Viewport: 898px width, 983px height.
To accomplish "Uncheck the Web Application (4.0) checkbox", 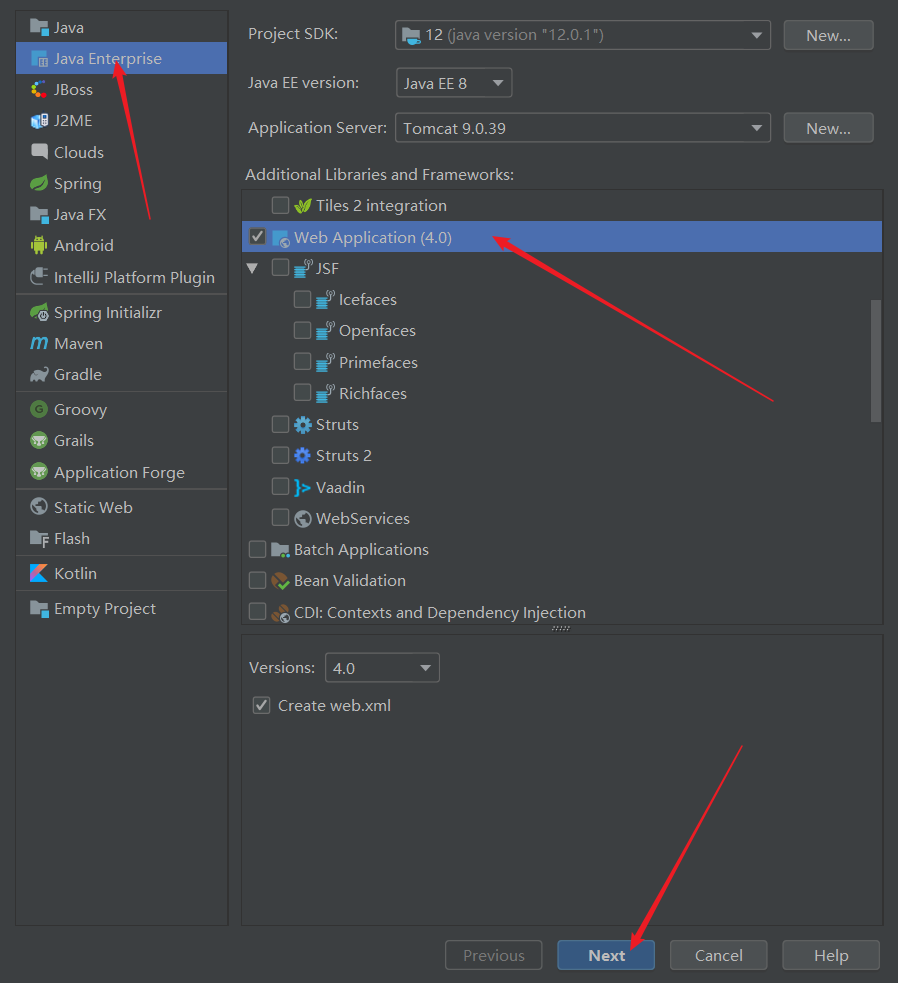I will [x=257, y=236].
